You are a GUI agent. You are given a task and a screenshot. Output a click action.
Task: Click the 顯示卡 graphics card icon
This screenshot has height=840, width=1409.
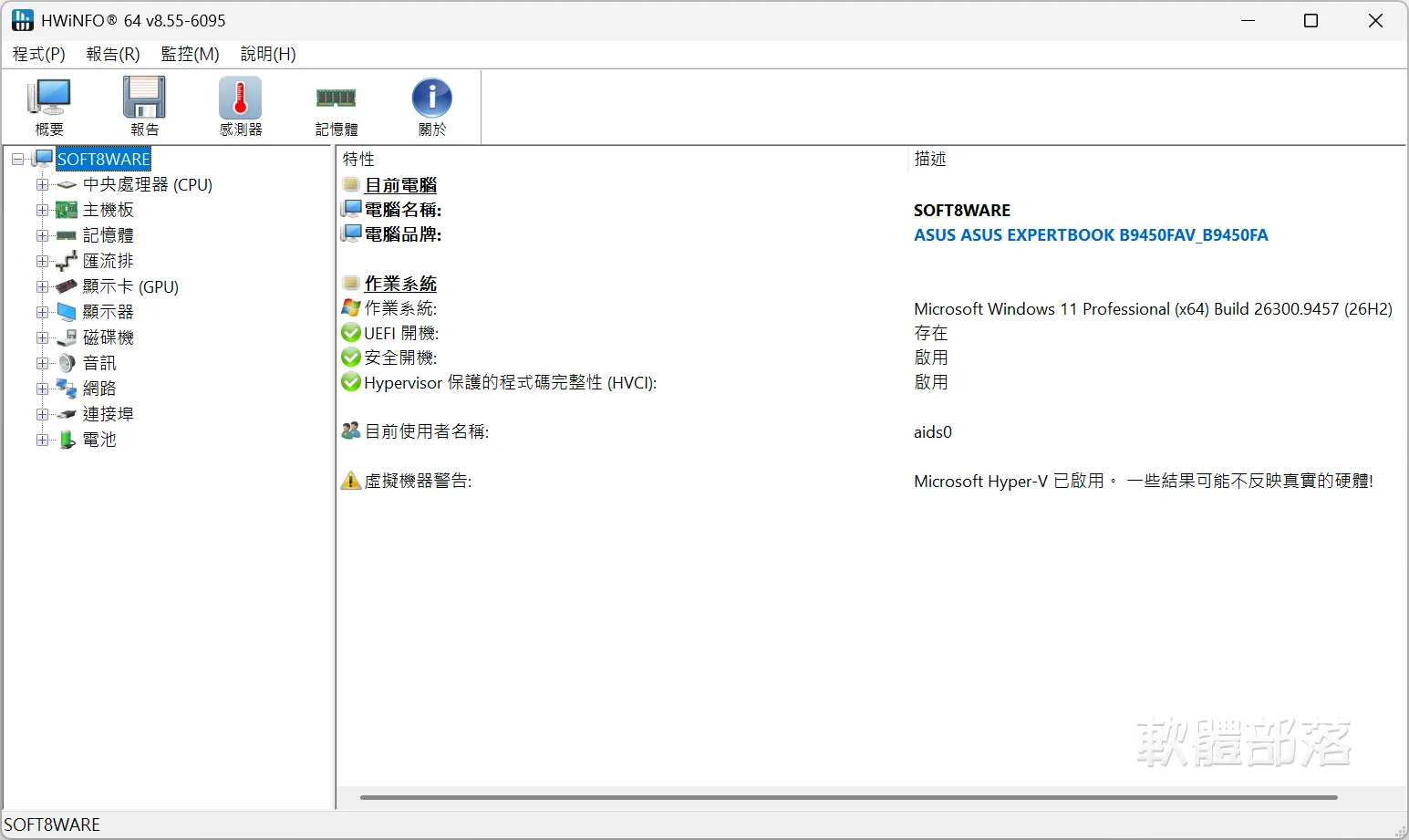[x=67, y=287]
